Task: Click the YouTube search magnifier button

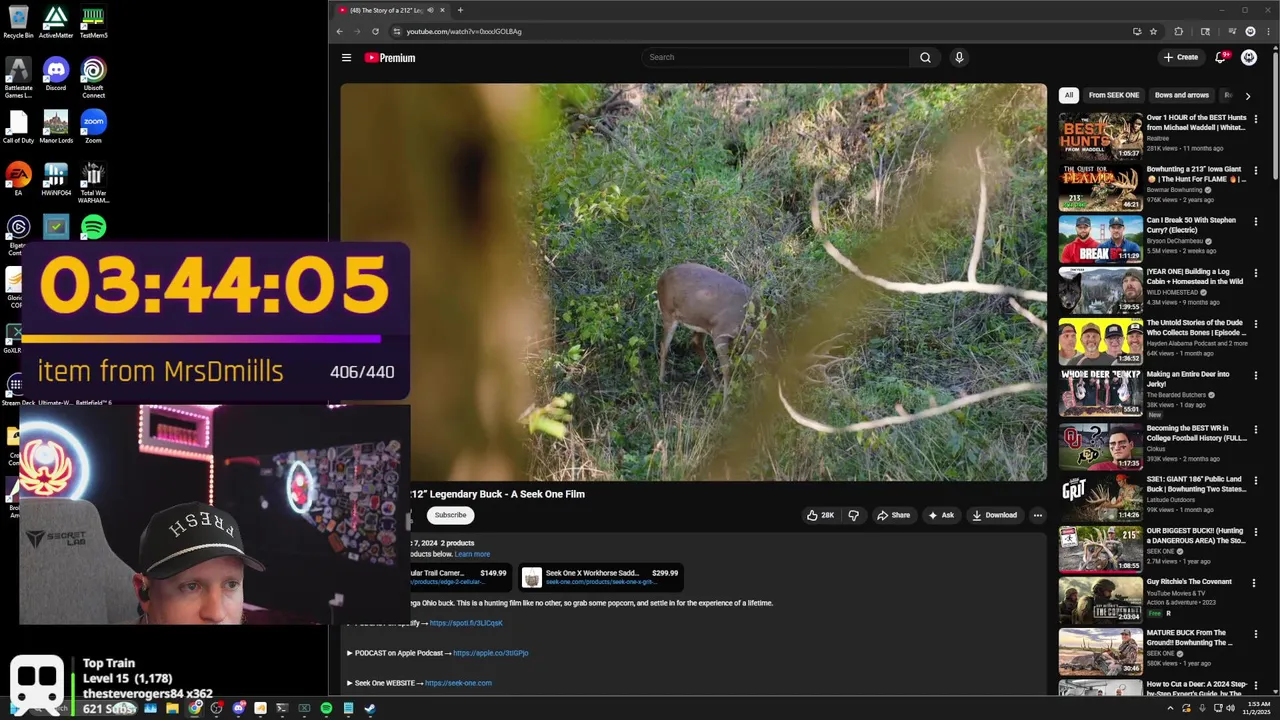Action: click(x=925, y=58)
